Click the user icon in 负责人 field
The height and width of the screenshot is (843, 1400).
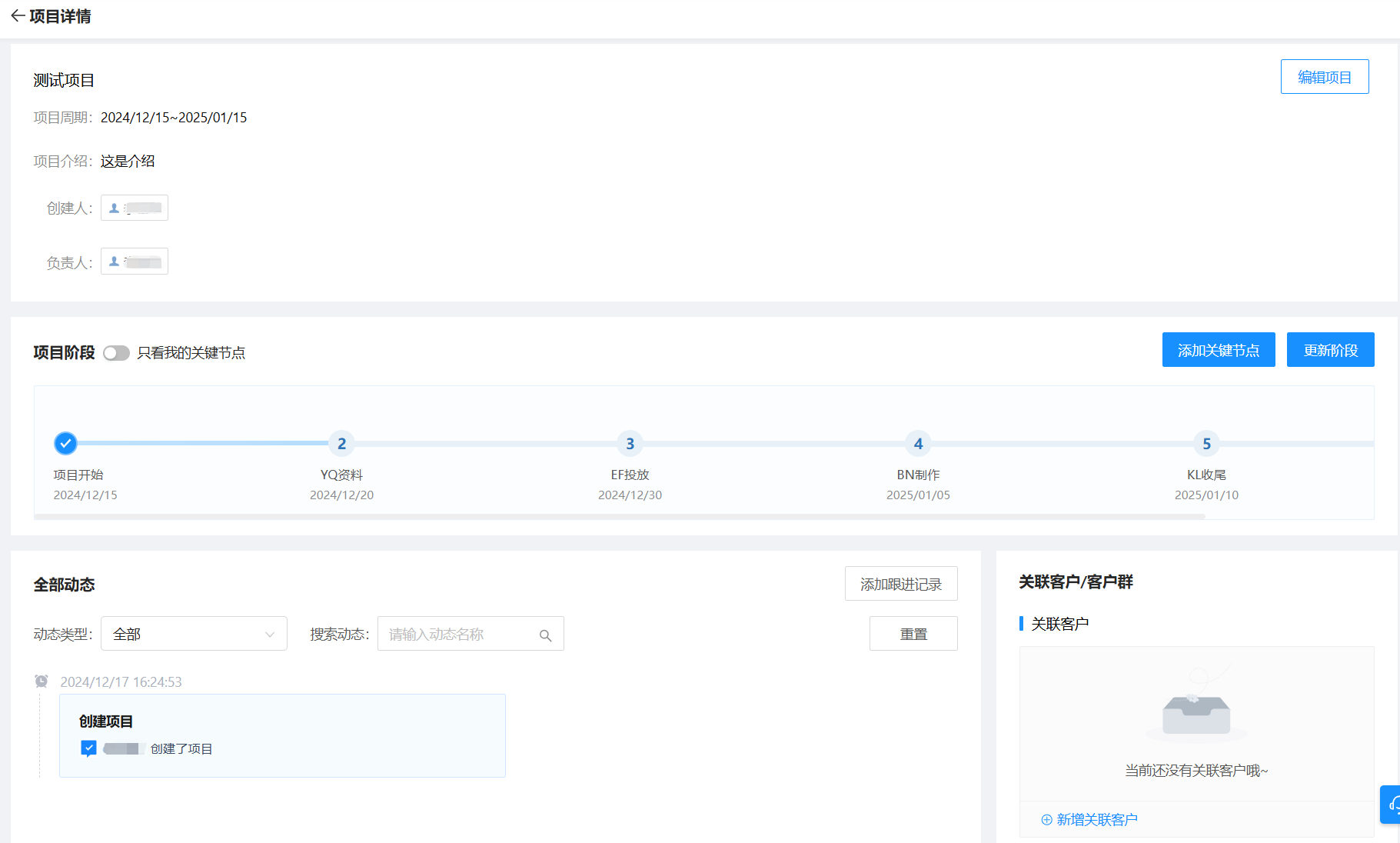click(115, 262)
